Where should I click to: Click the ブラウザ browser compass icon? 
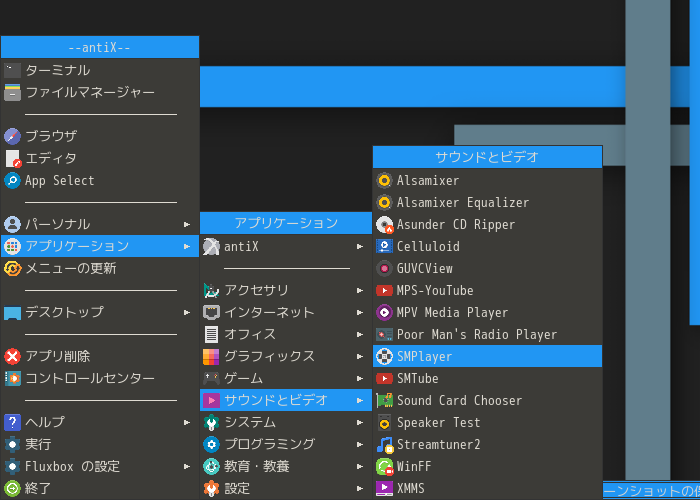click(x=12, y=136)
